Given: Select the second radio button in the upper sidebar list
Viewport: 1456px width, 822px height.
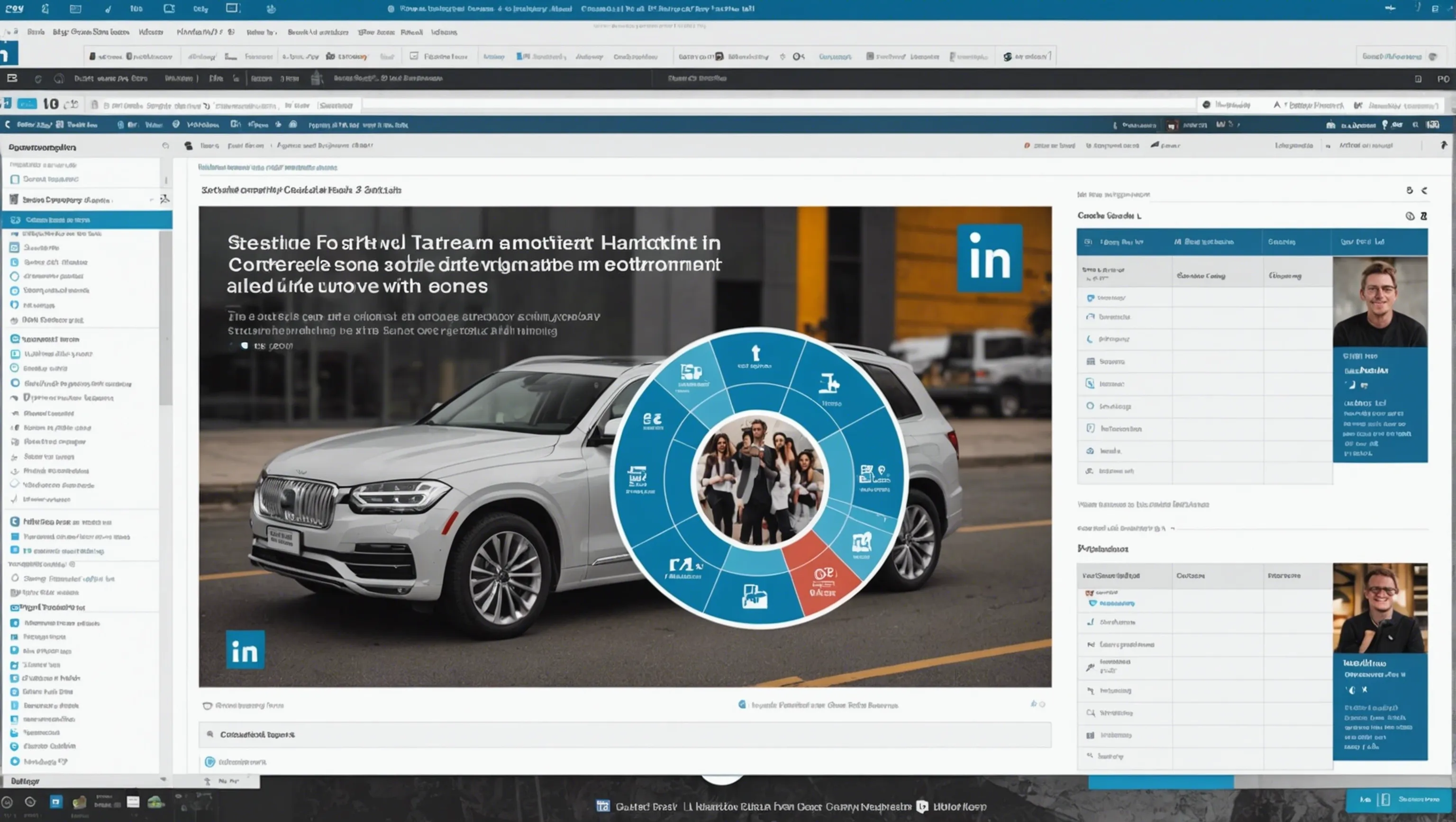Looking at the screenshot, I should (15, 290).
